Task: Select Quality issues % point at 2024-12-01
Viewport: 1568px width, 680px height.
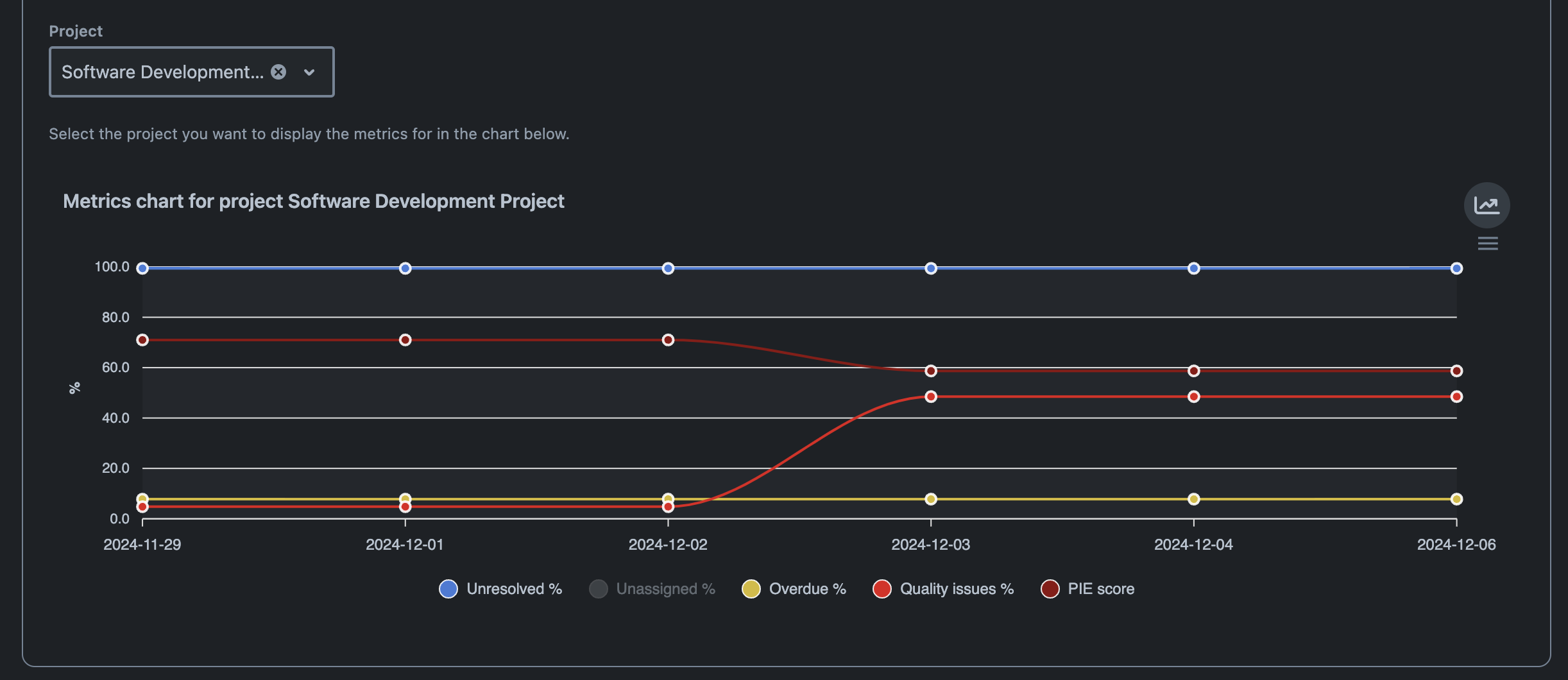Action: pyautogui.click(x=405, y=507)
